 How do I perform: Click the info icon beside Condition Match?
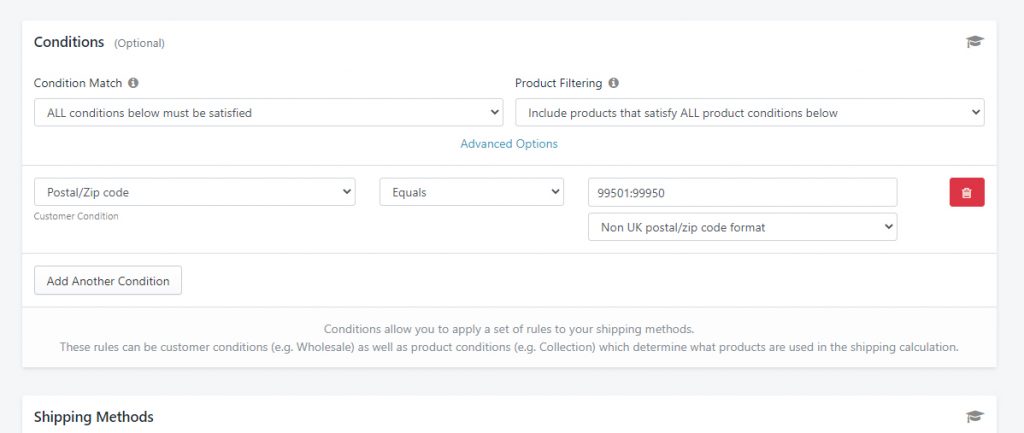[133, 83]
